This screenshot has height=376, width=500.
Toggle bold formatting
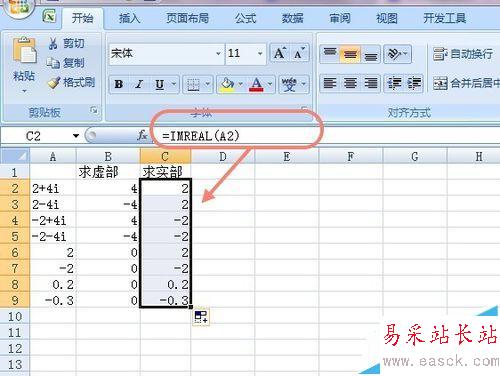point(119,84)
